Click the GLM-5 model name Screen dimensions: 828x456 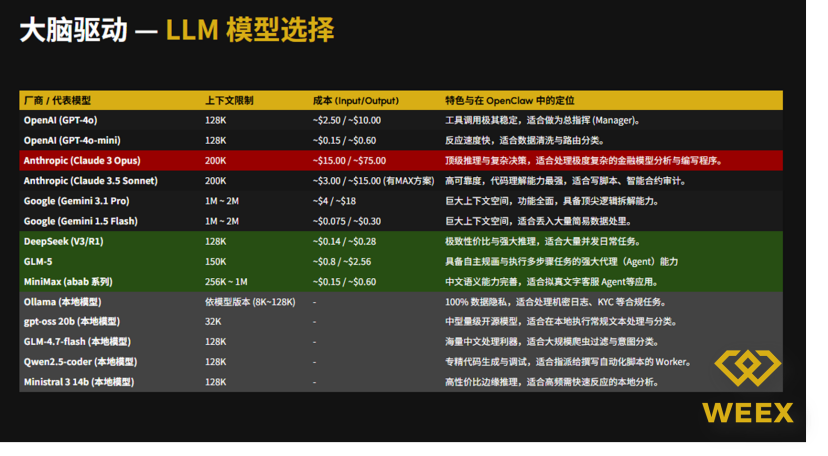click(39, 261)
